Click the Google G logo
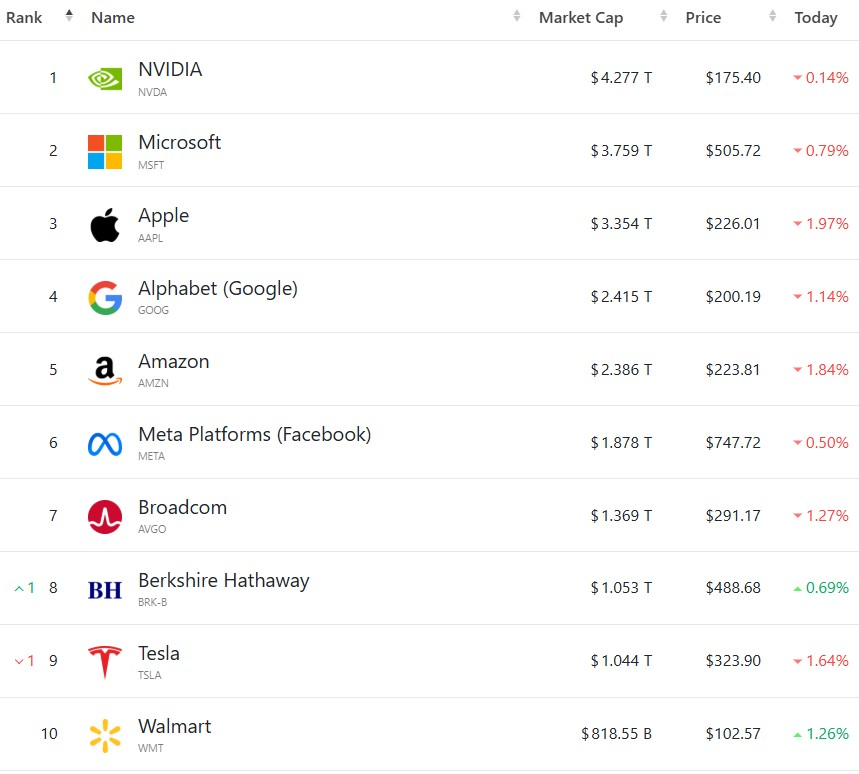Image resolution: width=859 pixels, height=774 pixels. coord(105,297)
